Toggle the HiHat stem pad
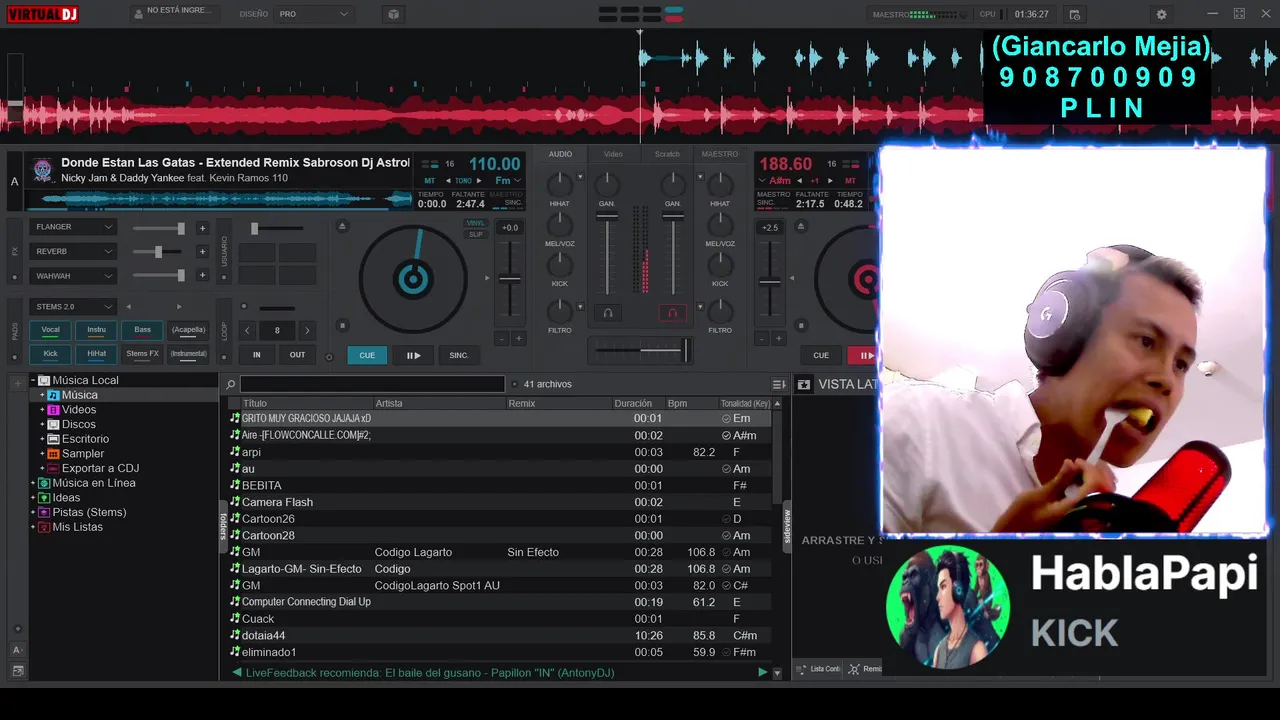This screenshot has height=720, width=1280. tap(96, 354)
